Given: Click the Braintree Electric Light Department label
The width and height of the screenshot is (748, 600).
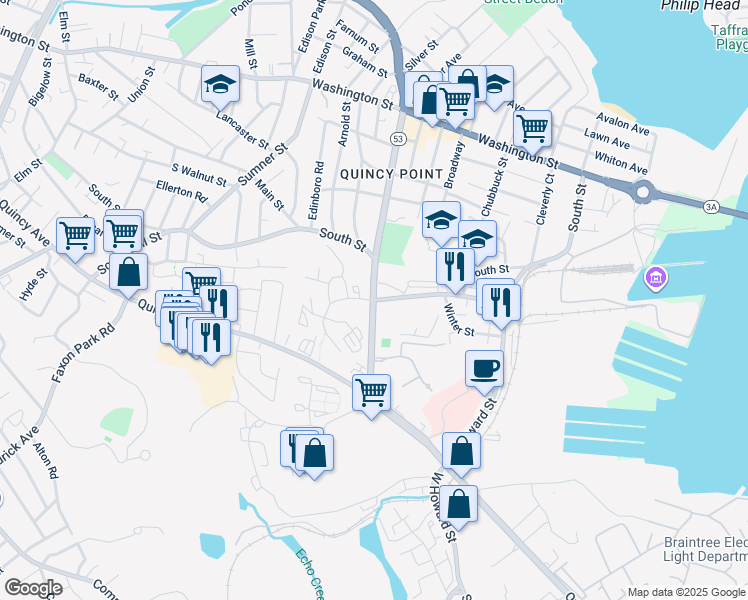Looking at the screenshot, I should (705, 551).
